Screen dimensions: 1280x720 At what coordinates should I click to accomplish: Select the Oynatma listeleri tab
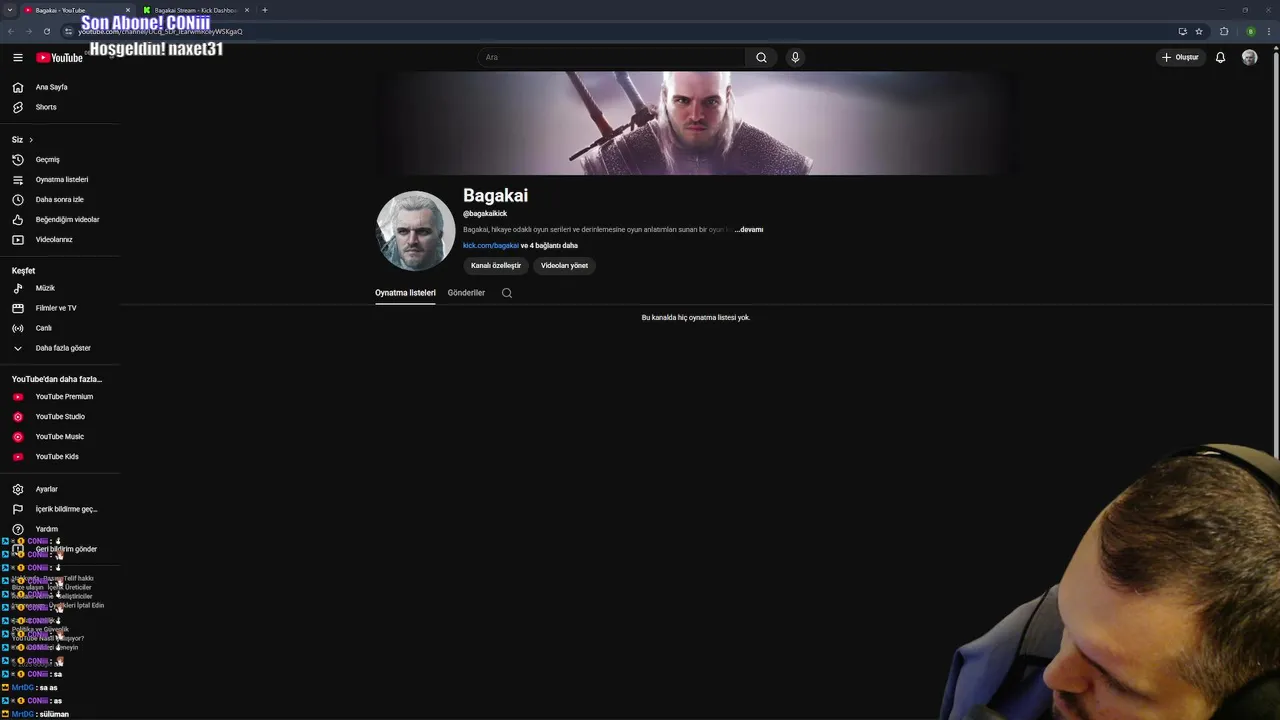tap(405, 293)
